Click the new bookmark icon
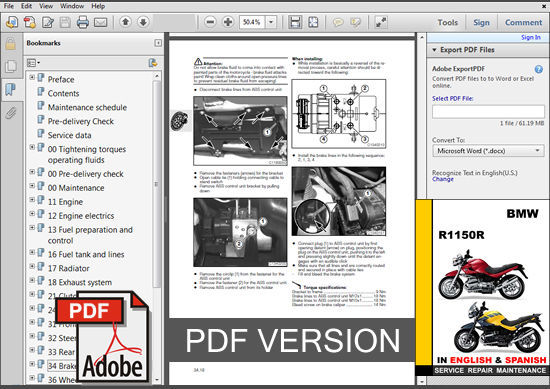The height and width of the screenshot is (389, 550). point(153,63)
